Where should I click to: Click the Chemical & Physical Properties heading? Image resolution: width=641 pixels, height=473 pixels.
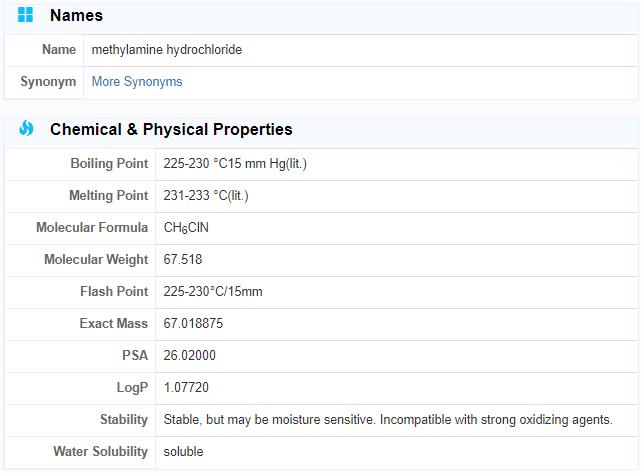coord(171,130)
